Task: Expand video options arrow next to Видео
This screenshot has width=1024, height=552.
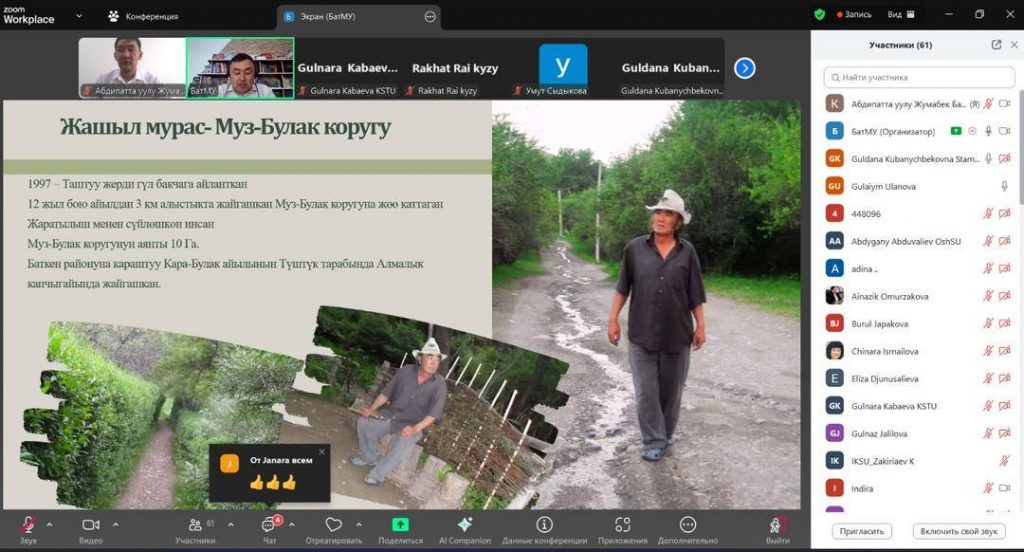Action: tap(115, 523)
